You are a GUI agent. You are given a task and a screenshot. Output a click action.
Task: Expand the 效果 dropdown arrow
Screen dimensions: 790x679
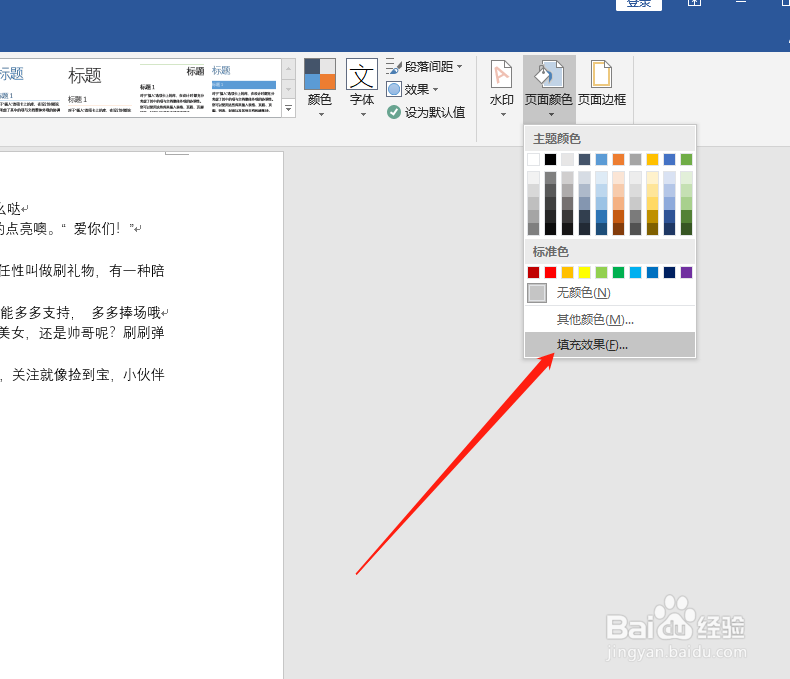pos(435,90)
